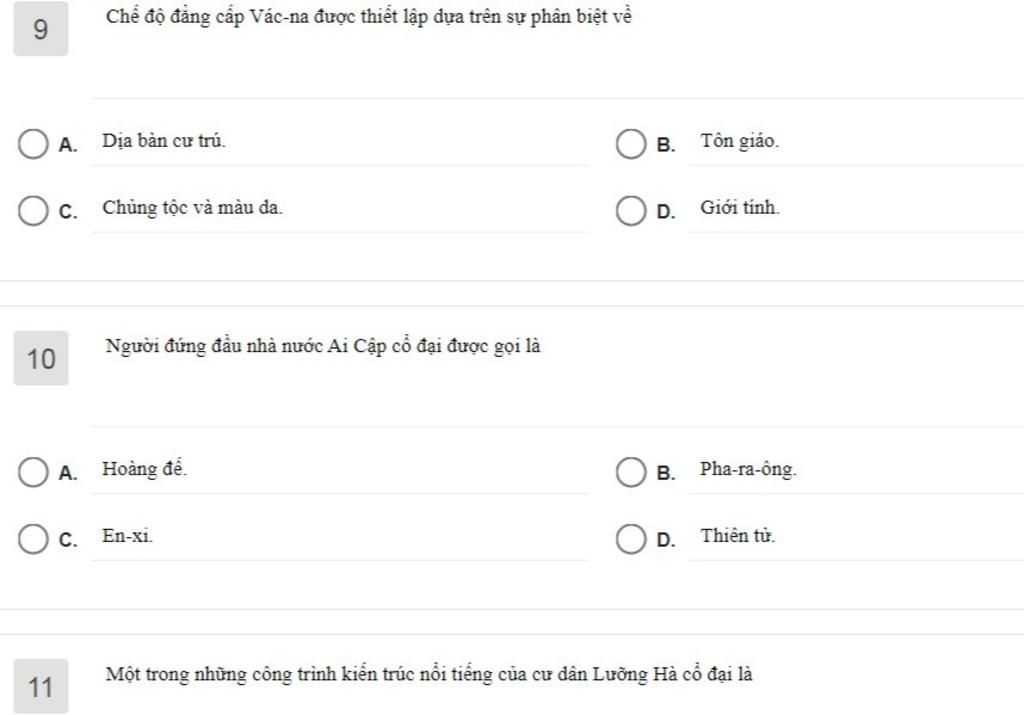The image size is (1024, 715).
Task: Select radio button A for question 10
Action: click(33, 472)
